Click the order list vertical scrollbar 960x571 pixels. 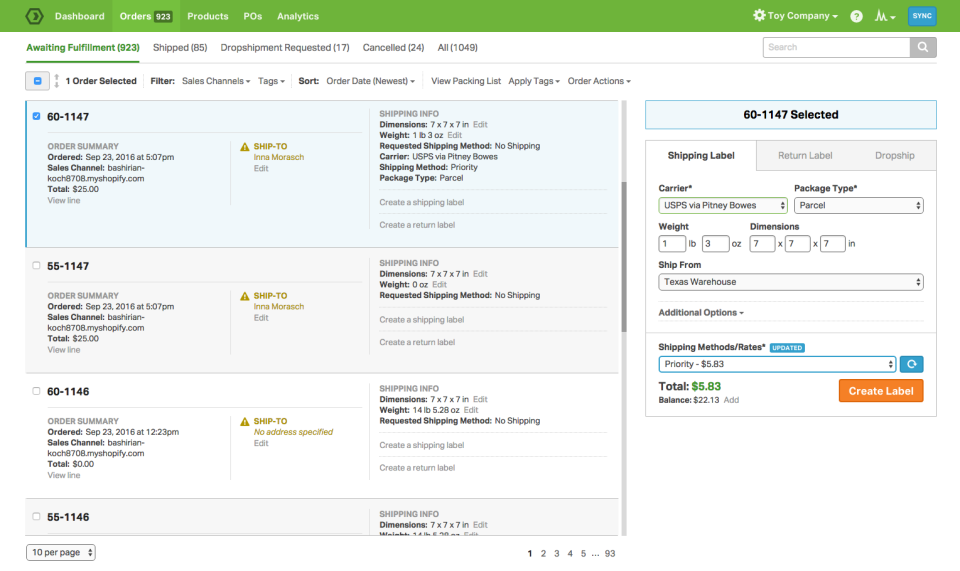[624, 257]
